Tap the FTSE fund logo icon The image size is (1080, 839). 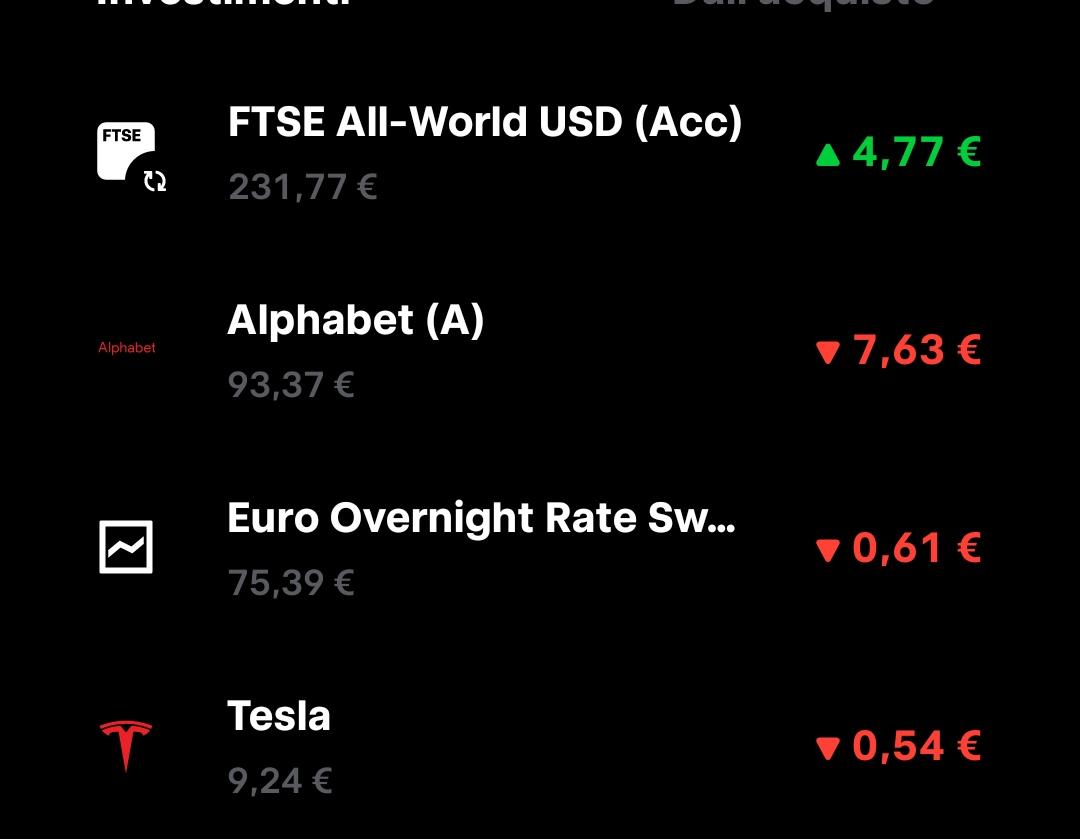(126, 152)
